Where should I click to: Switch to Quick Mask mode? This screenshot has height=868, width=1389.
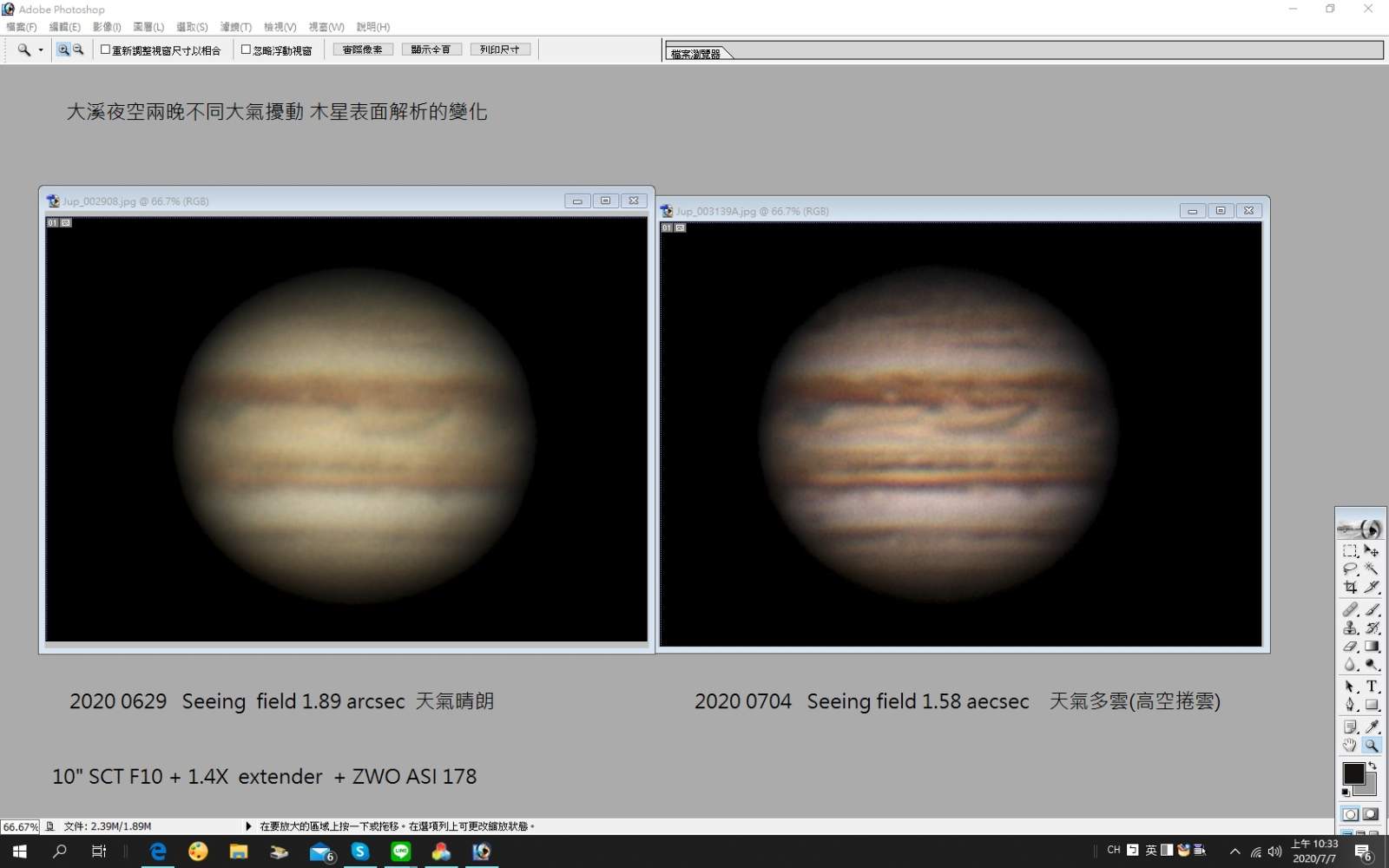[1371, 814]
